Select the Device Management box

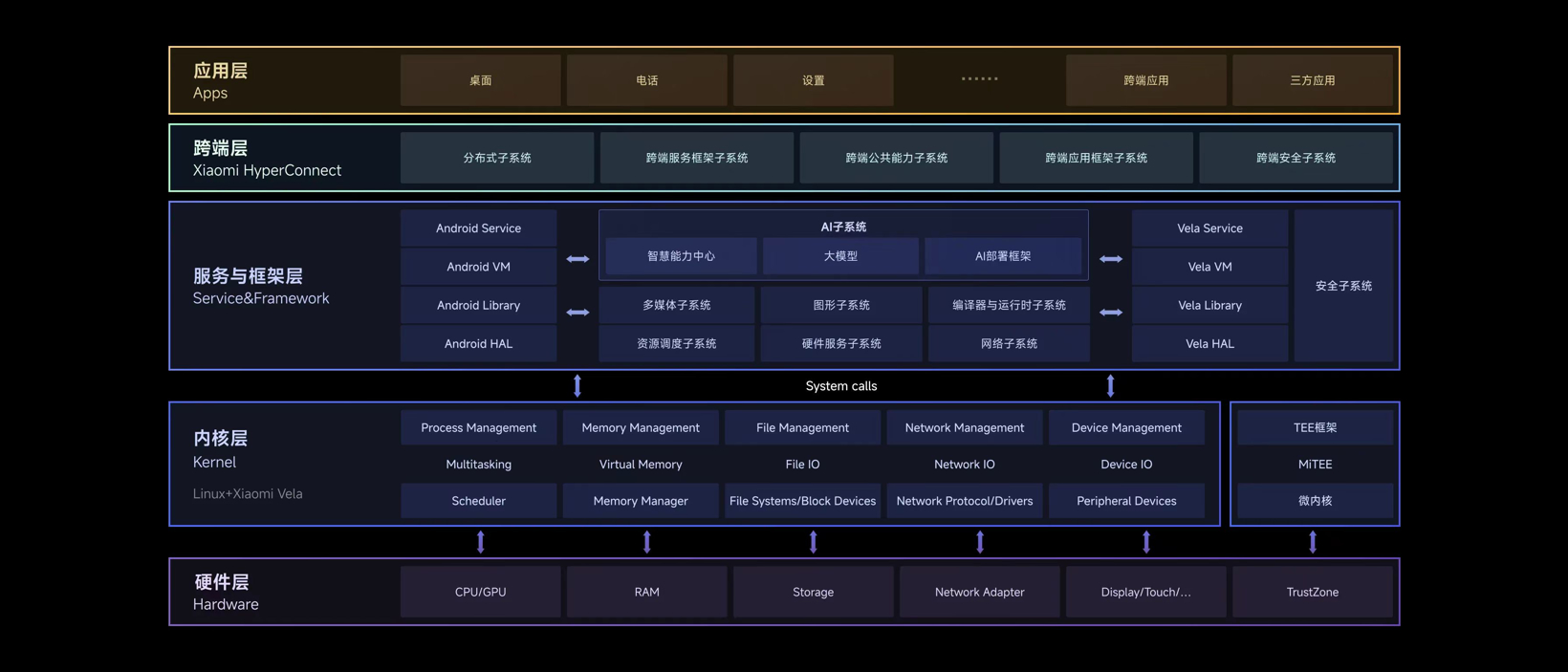tap(1126, 427)
